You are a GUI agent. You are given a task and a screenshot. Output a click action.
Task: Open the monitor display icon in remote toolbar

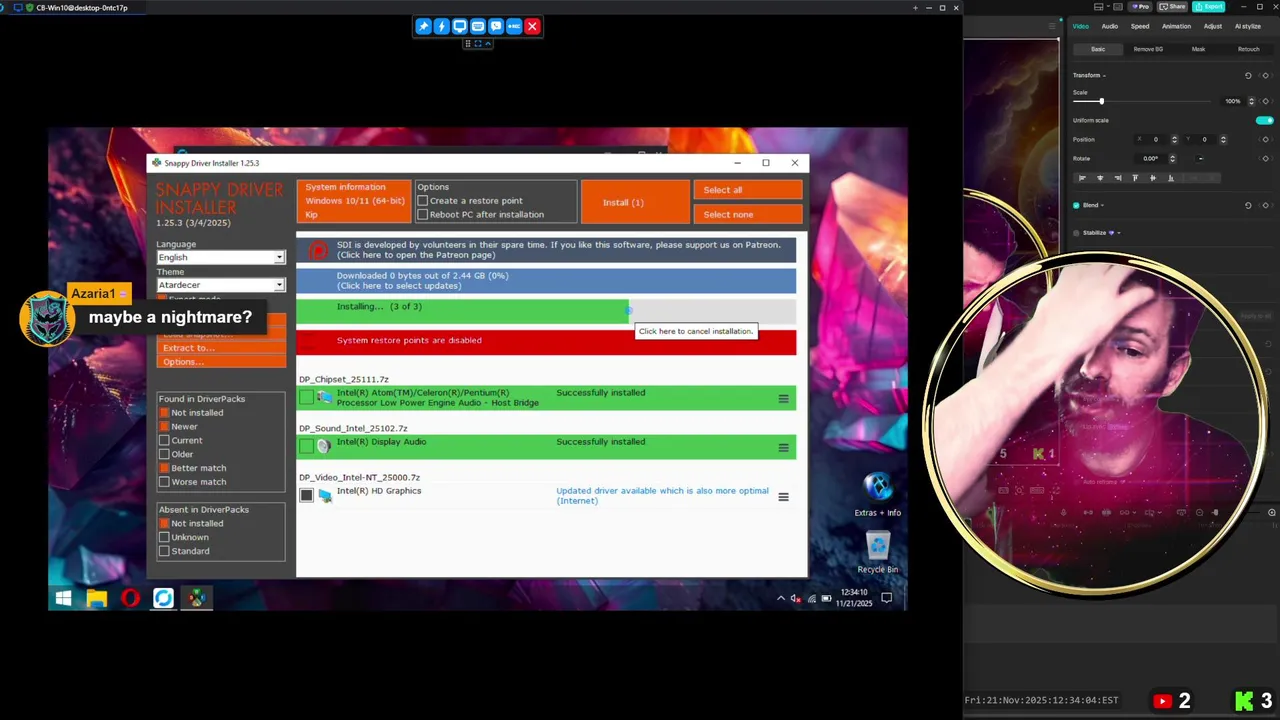pos(459,26)
